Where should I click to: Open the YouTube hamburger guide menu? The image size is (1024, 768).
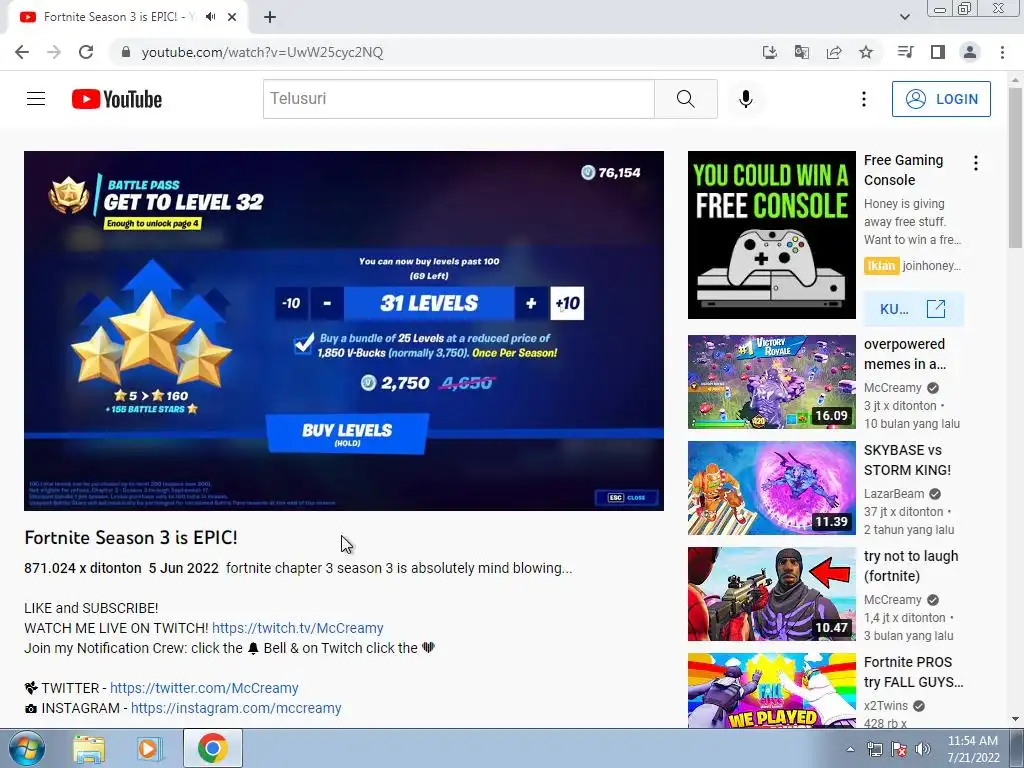tap(36, 99)
